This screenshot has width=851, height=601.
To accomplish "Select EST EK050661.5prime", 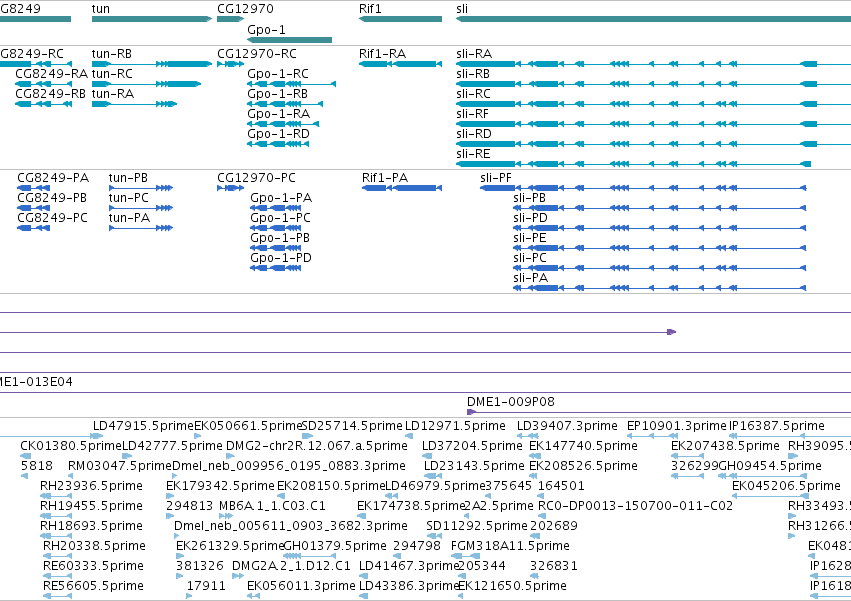I will [198, 436].
